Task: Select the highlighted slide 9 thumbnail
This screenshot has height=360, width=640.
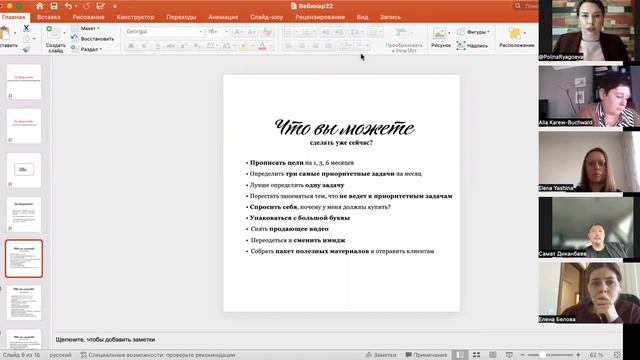Action: (24, 258)
